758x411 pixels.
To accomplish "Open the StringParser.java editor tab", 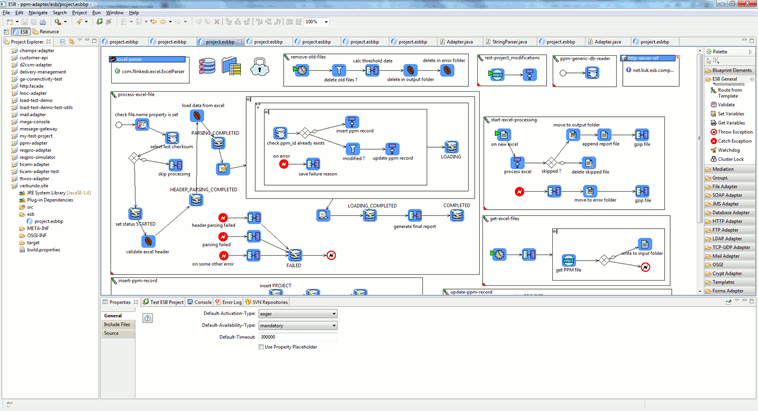I will 509,42.
